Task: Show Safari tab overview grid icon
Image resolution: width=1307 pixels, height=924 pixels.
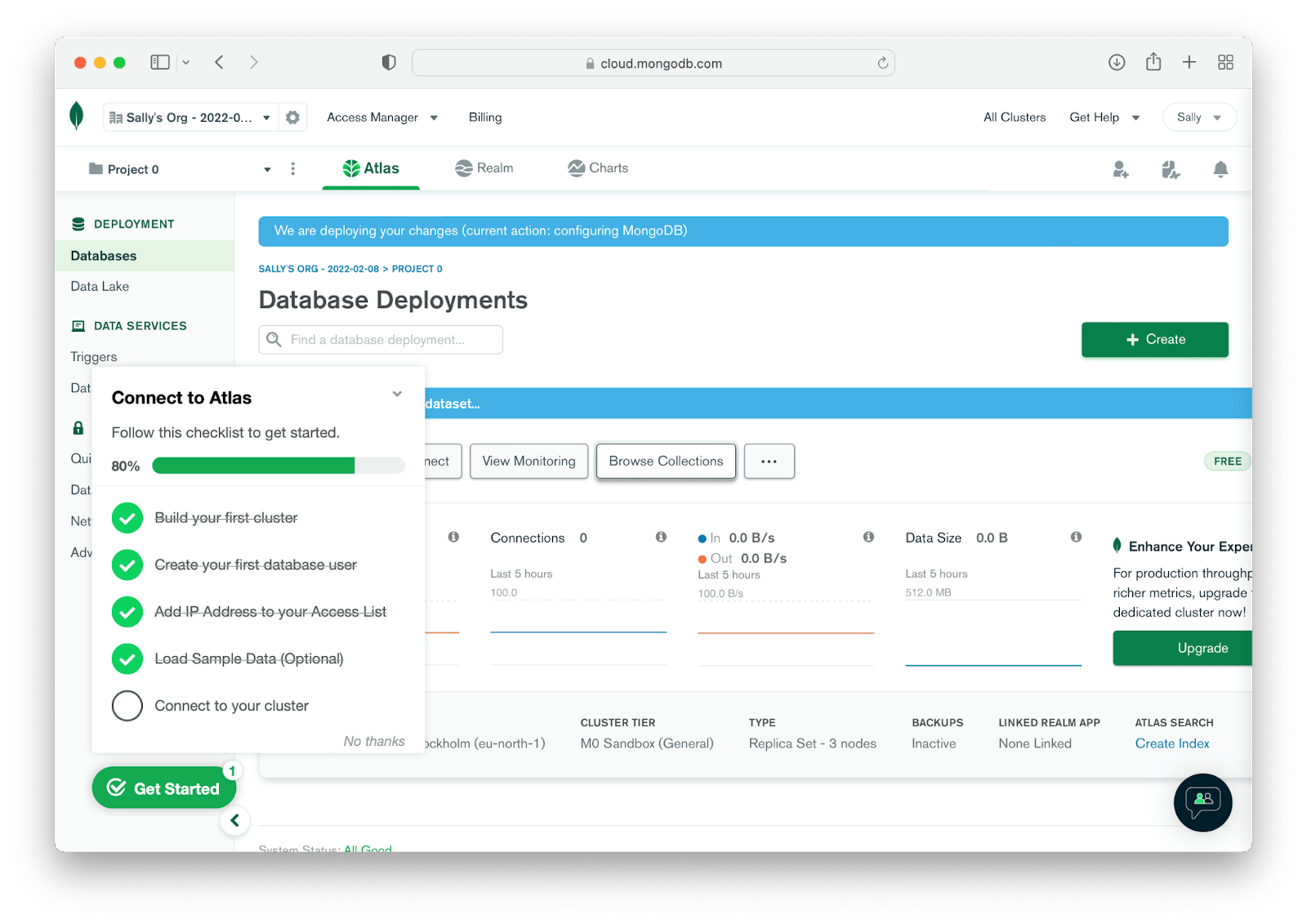Action: tap(1225, 62)
